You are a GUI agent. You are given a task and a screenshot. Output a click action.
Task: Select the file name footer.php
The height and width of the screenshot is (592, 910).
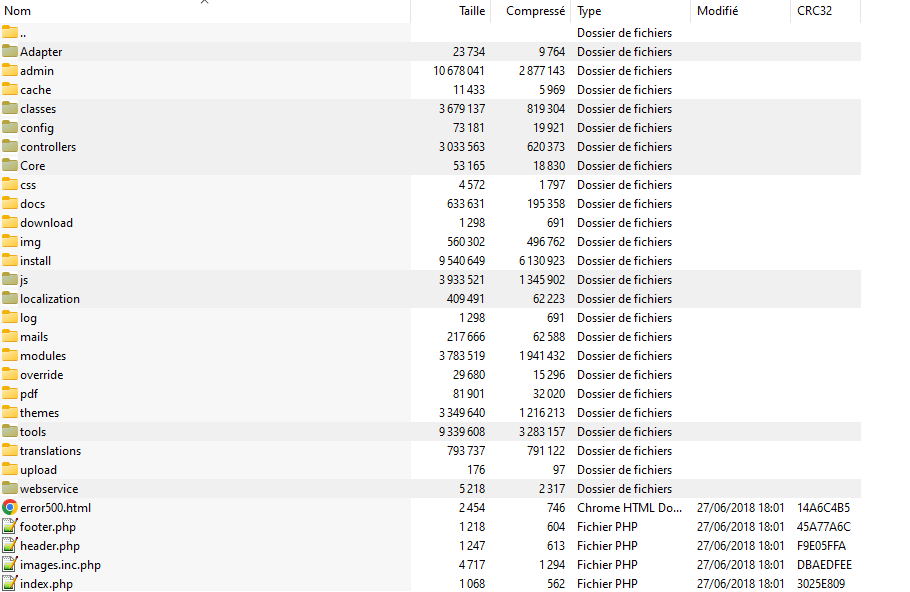(x=48, y=527)
